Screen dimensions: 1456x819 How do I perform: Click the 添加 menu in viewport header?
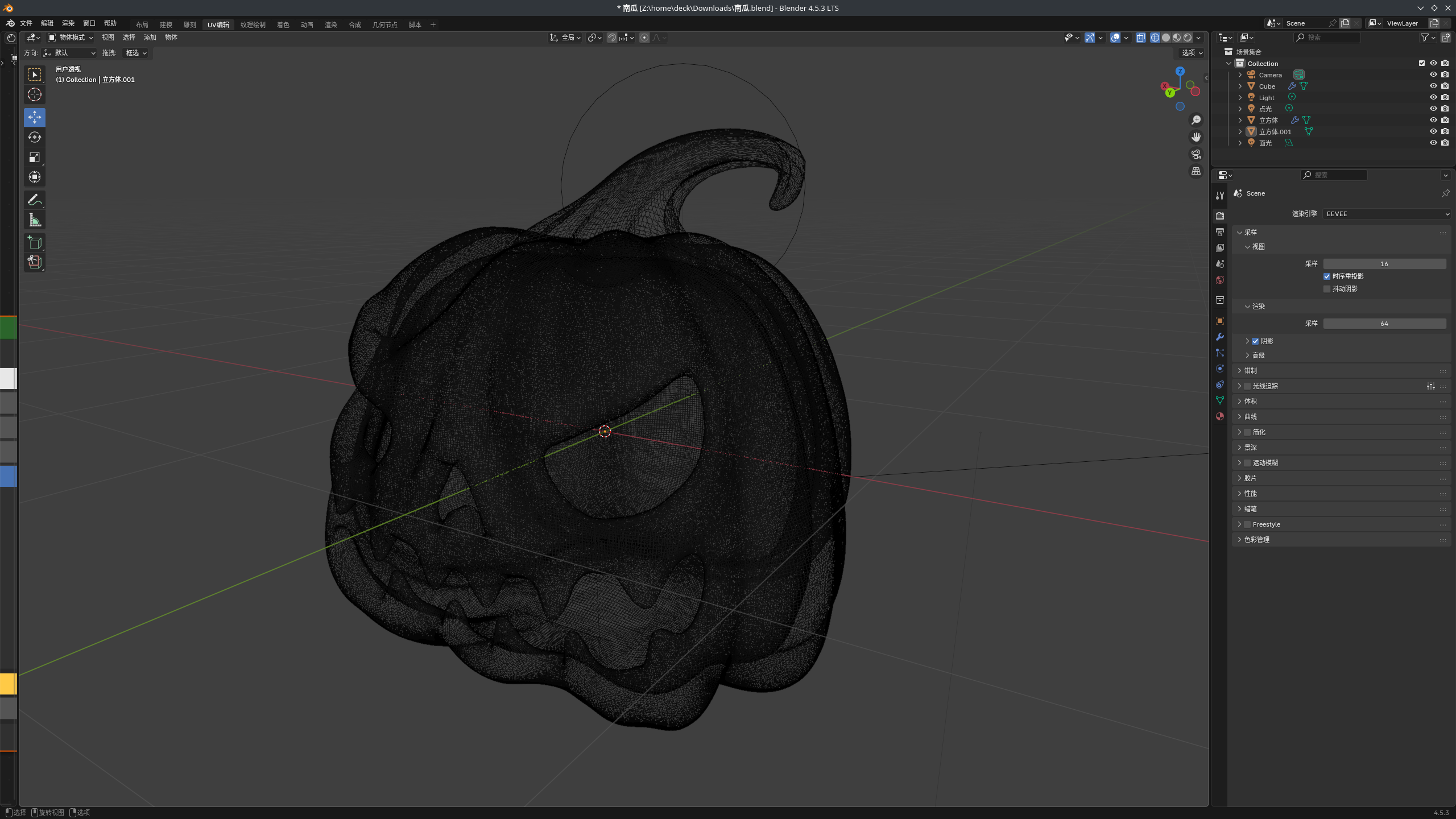click(150, 38)
